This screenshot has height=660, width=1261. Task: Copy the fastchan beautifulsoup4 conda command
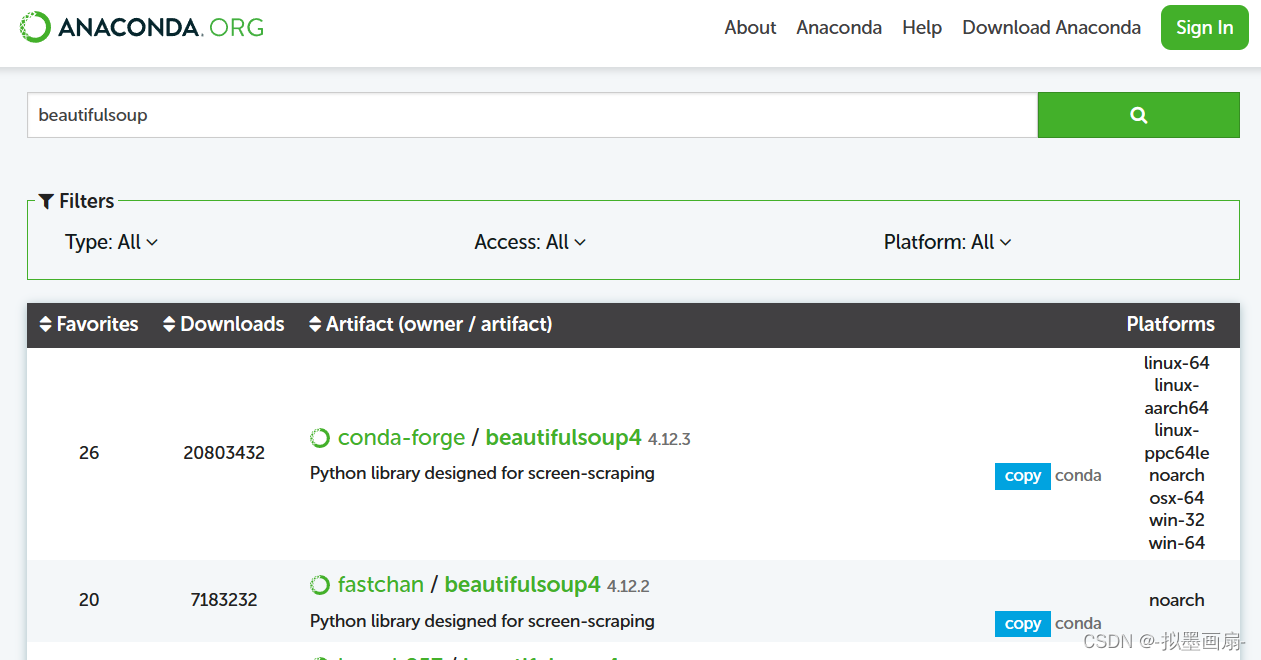(x=1022, y=623)
